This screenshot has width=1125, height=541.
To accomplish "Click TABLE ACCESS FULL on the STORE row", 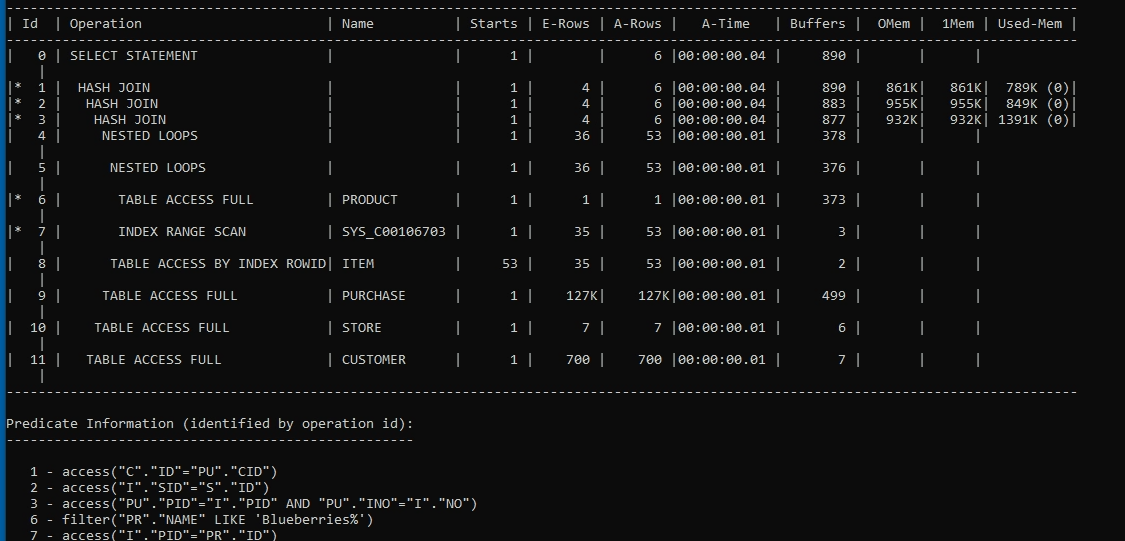I will point(162,327).
